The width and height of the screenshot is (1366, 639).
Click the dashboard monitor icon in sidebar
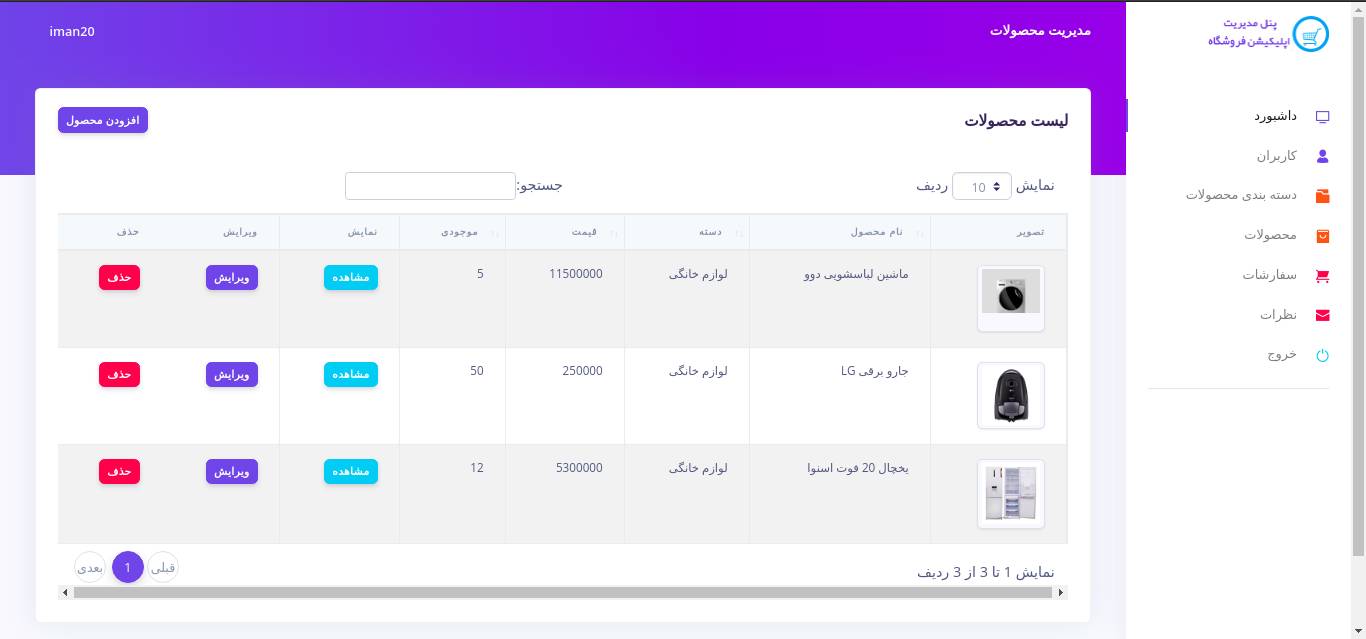click(1322, 116)
